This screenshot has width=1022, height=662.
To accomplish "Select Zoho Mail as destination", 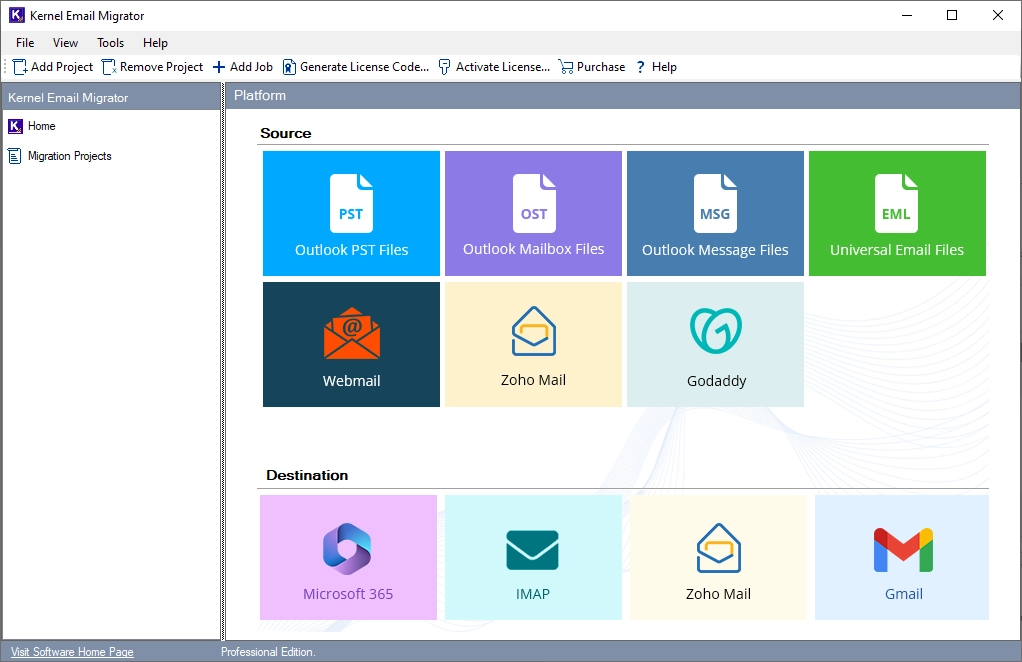I will coord(718,557).
